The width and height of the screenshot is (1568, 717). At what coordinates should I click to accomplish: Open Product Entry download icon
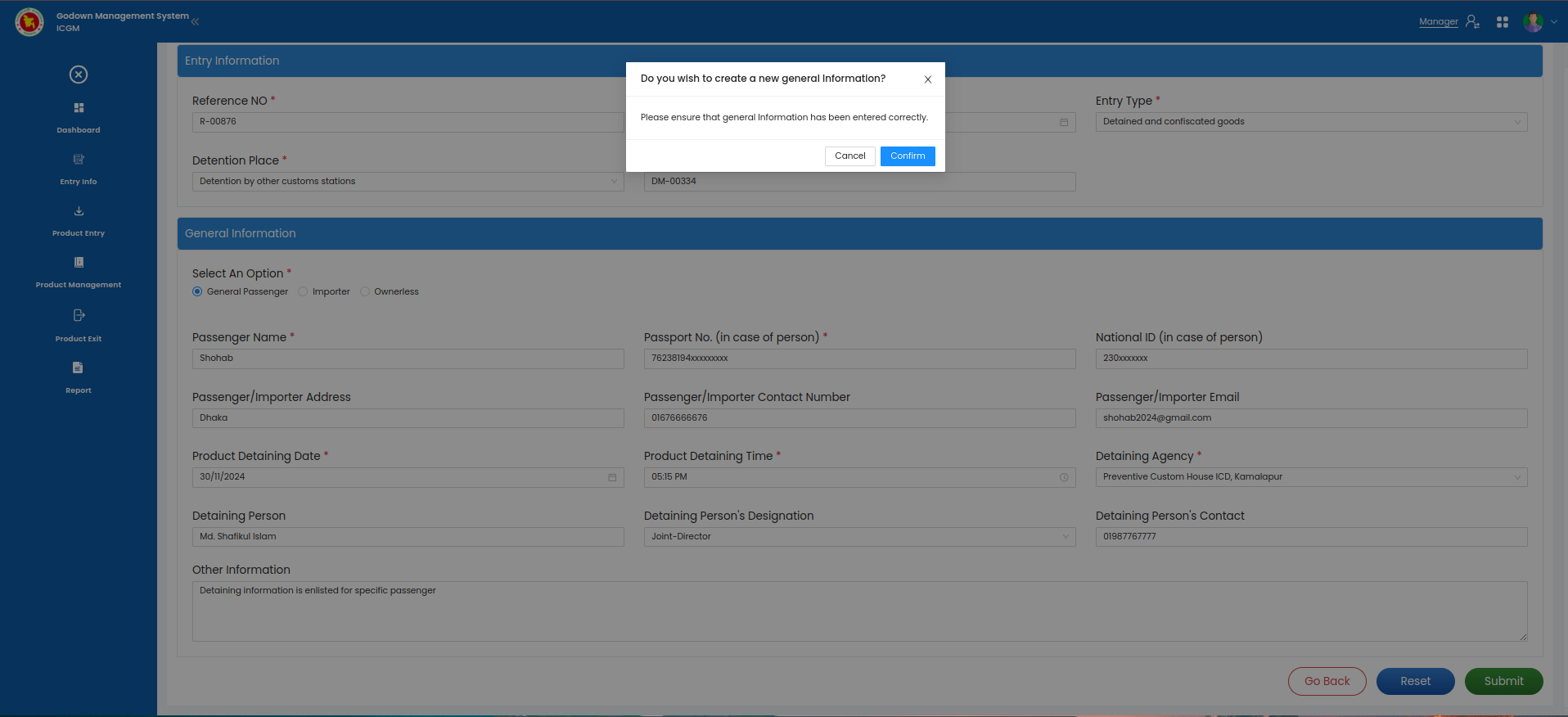pyautogui.click(x=79, y=211)
